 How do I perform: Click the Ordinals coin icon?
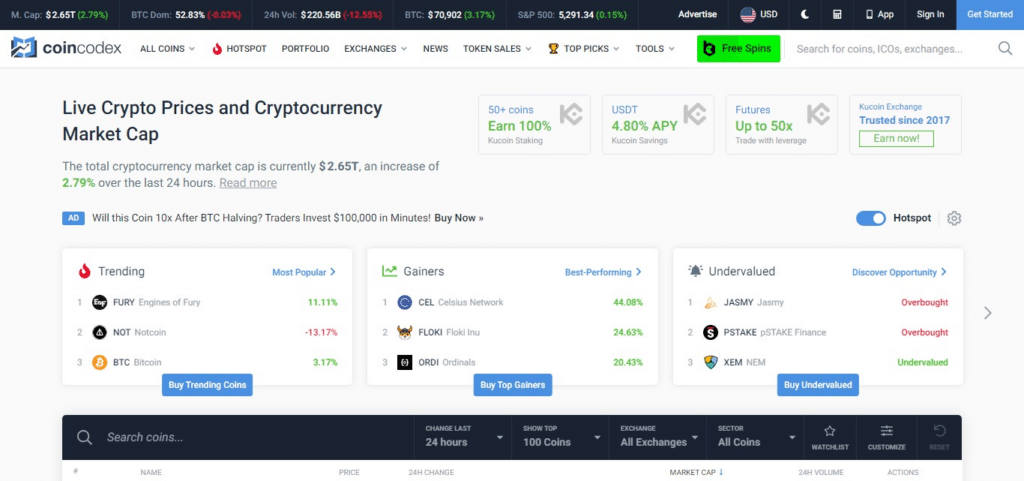405,362
